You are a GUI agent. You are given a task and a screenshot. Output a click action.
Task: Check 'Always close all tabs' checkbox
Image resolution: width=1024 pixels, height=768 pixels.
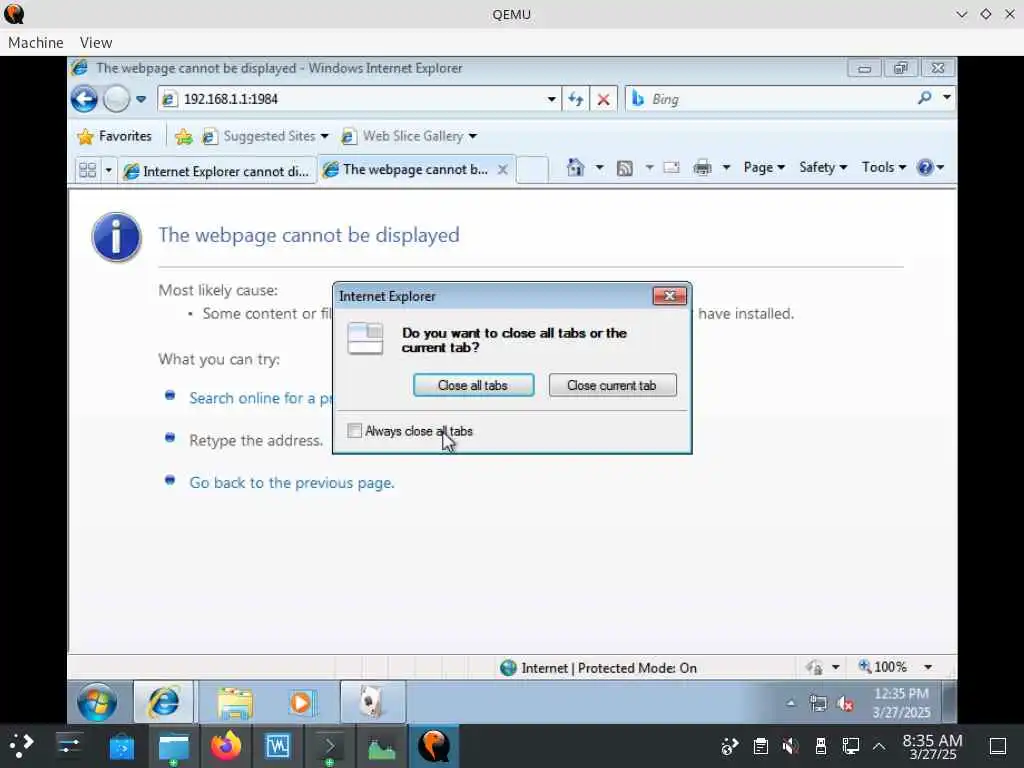355,431
